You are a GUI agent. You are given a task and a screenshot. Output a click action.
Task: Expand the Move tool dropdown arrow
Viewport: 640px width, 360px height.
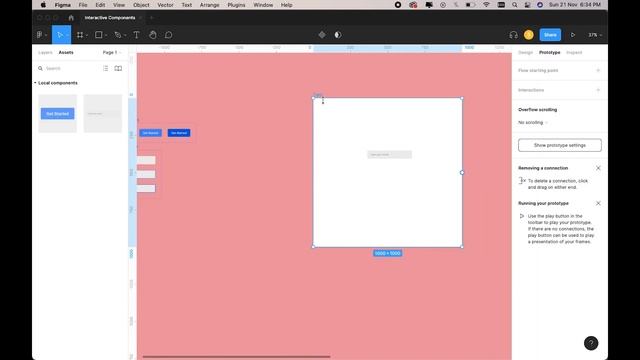67,36
